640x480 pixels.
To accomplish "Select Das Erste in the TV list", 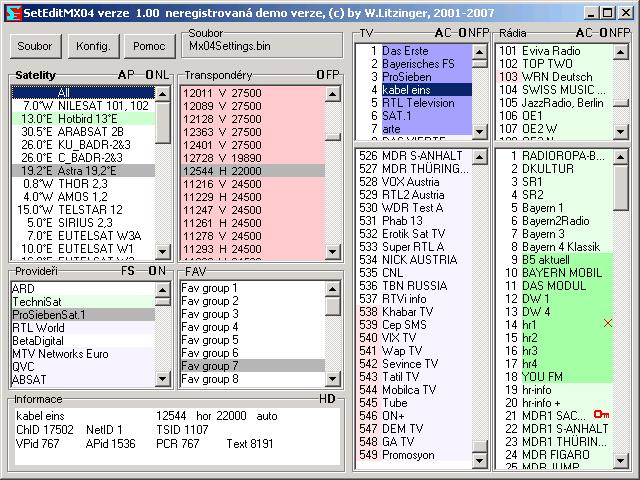I will [414, 51].
